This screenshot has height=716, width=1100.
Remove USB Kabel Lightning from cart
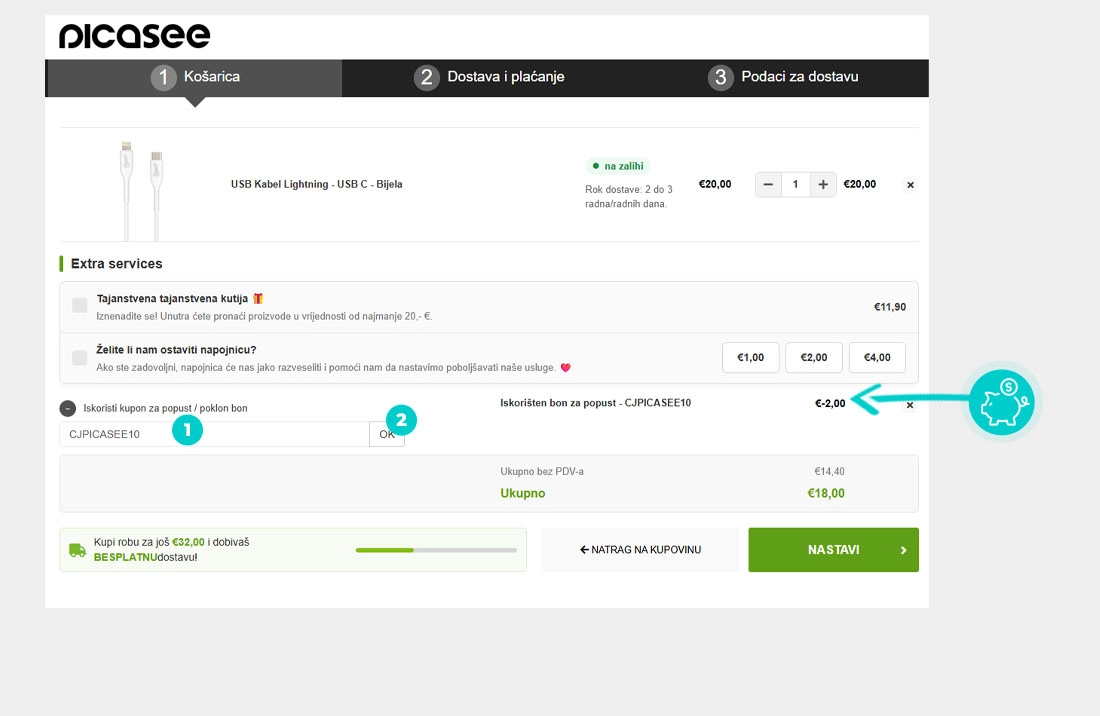click(x=910, y=185)
